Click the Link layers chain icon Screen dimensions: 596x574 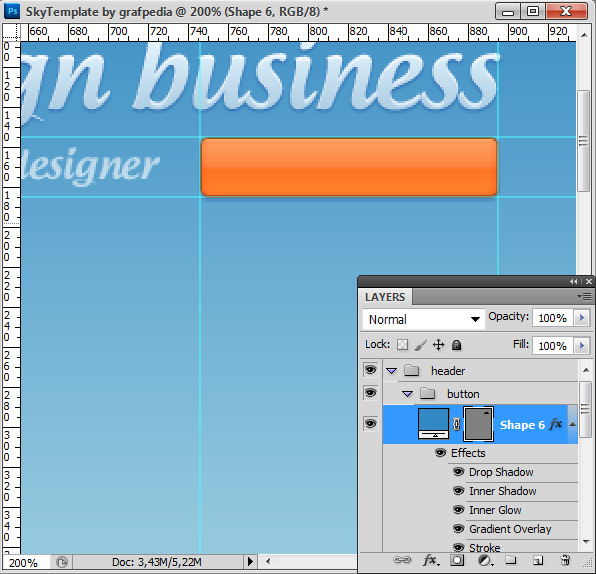pyautogui.click(x=402, y=560)
